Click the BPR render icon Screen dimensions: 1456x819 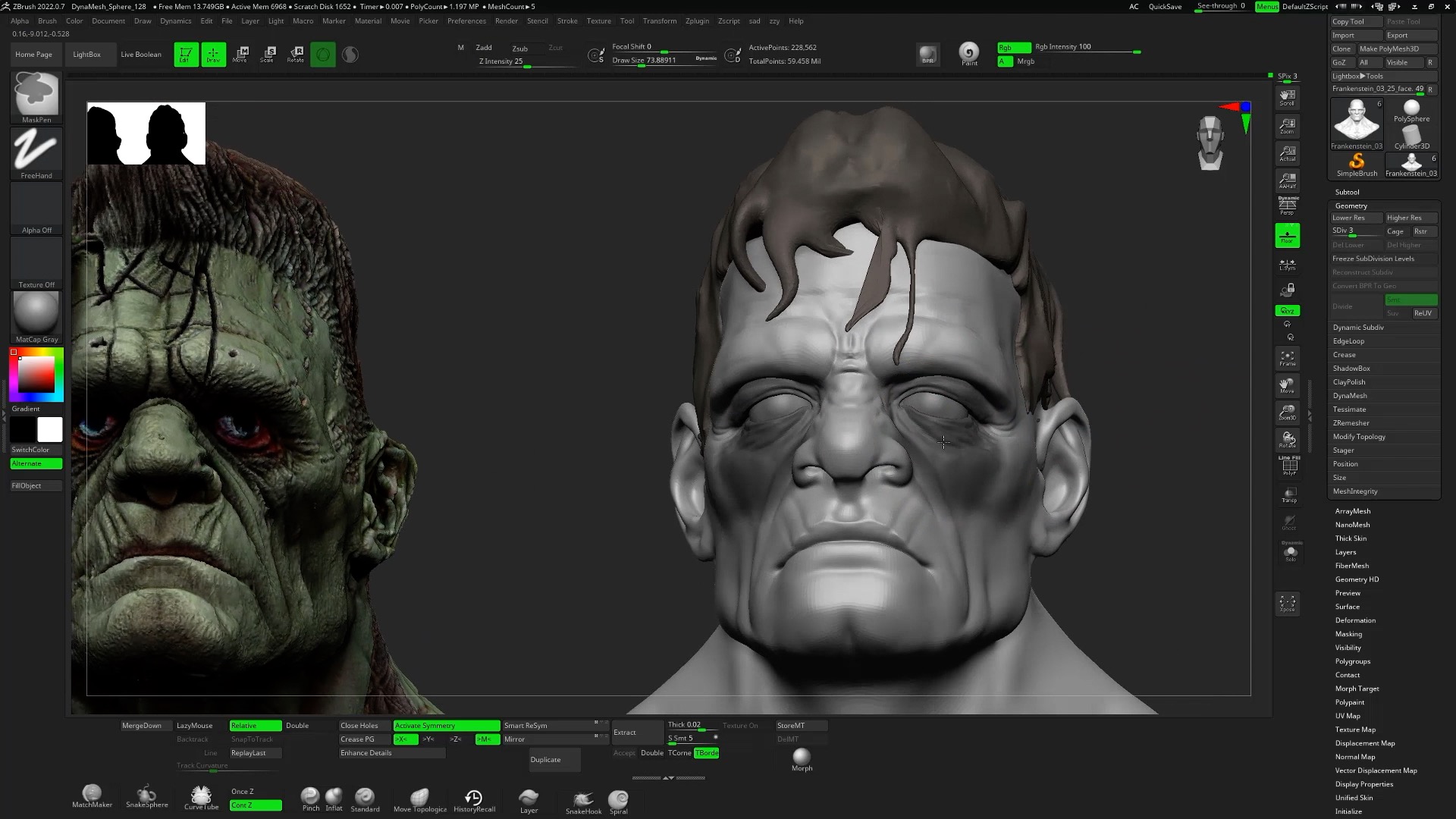click(927, 54)
